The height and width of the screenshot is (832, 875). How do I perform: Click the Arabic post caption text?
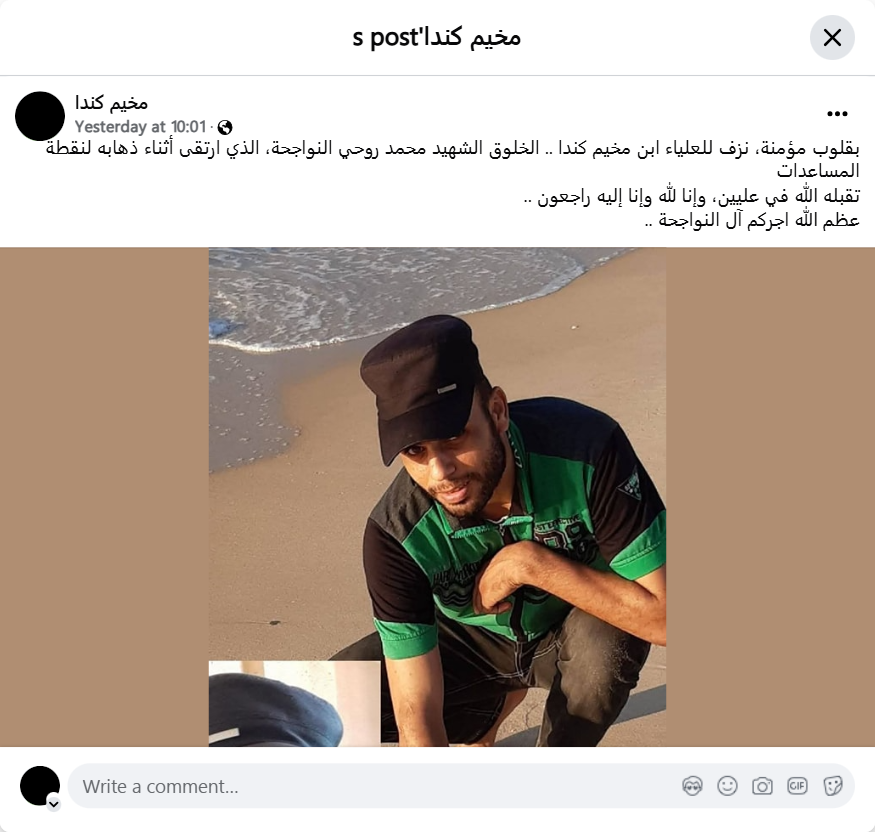click(x=453, y=184)
